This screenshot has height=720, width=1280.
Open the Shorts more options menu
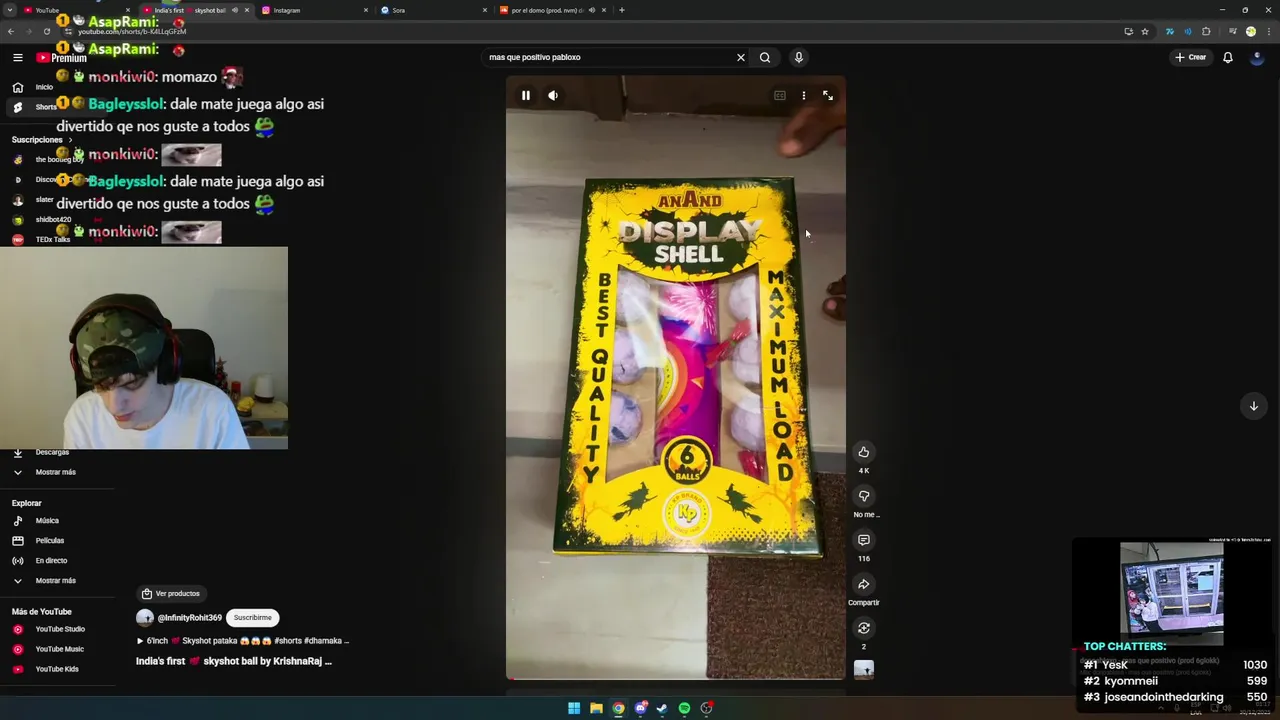coord(804,95)
